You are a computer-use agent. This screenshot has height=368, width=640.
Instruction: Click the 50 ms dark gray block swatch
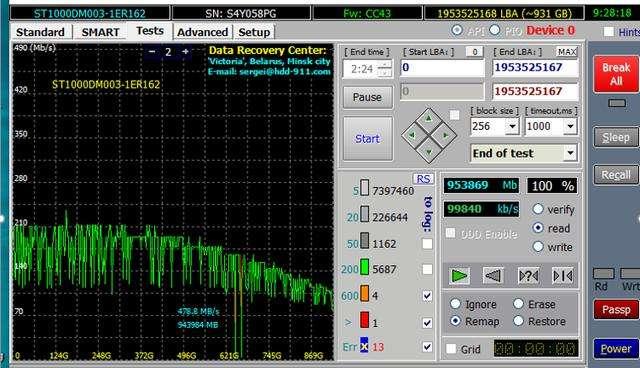[x=364, y=241]
